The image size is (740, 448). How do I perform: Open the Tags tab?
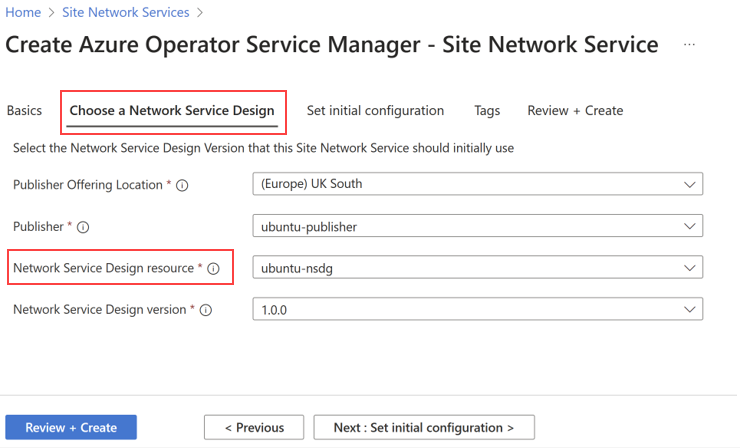point(487,110)
